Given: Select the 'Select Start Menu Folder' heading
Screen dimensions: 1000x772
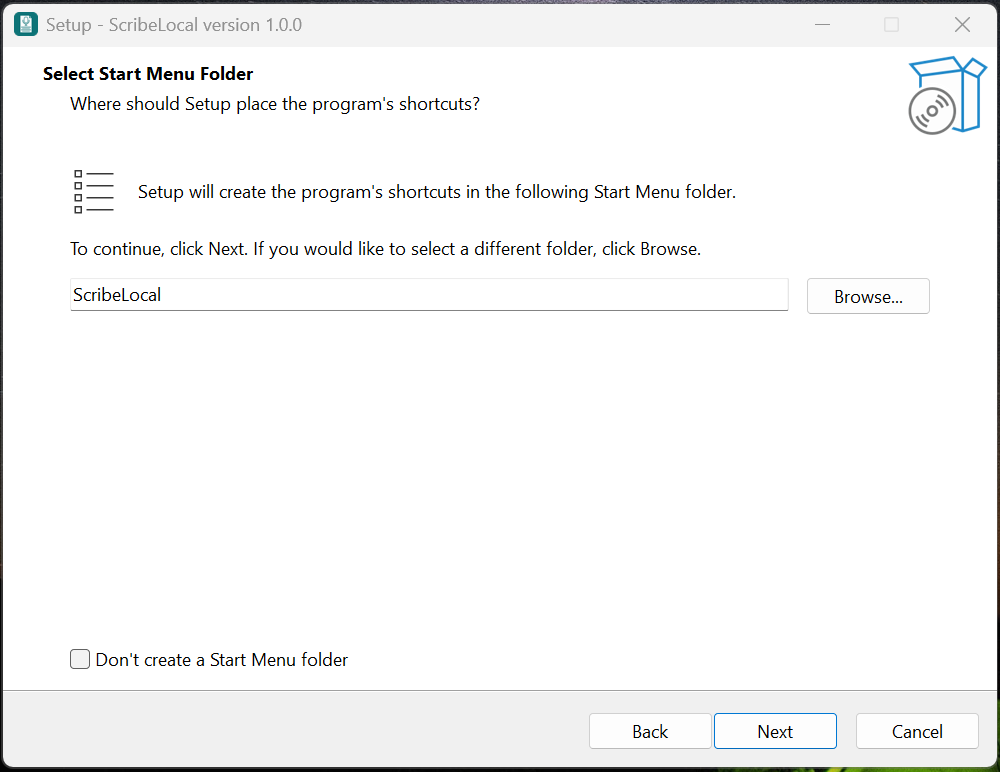Looking at the screenshot, I should click(147, 74).
